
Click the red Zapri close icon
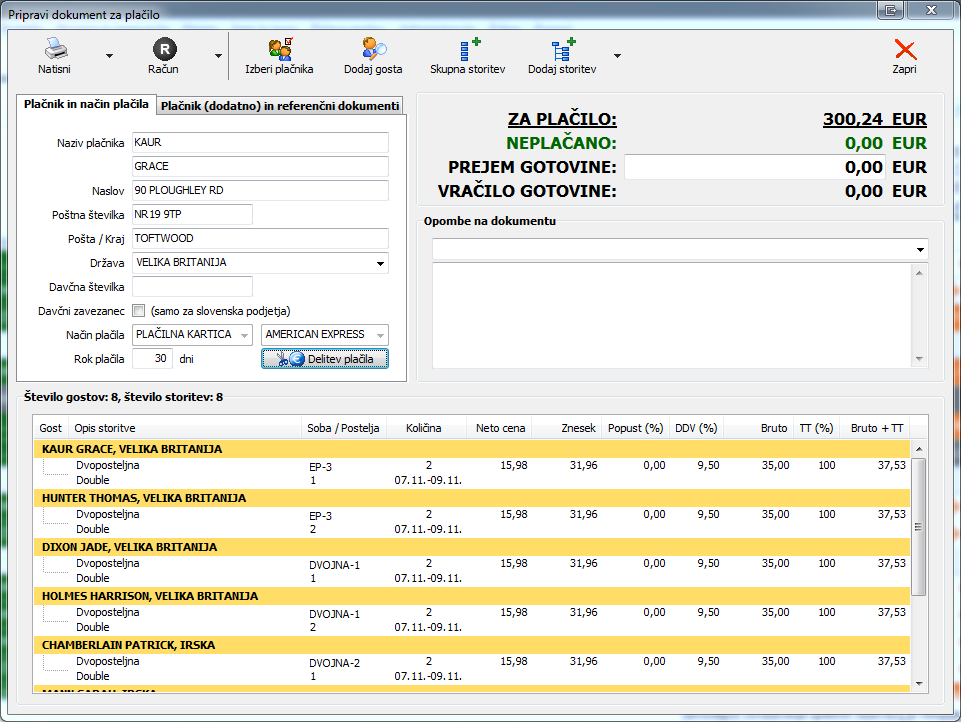(x=904, y=49)
